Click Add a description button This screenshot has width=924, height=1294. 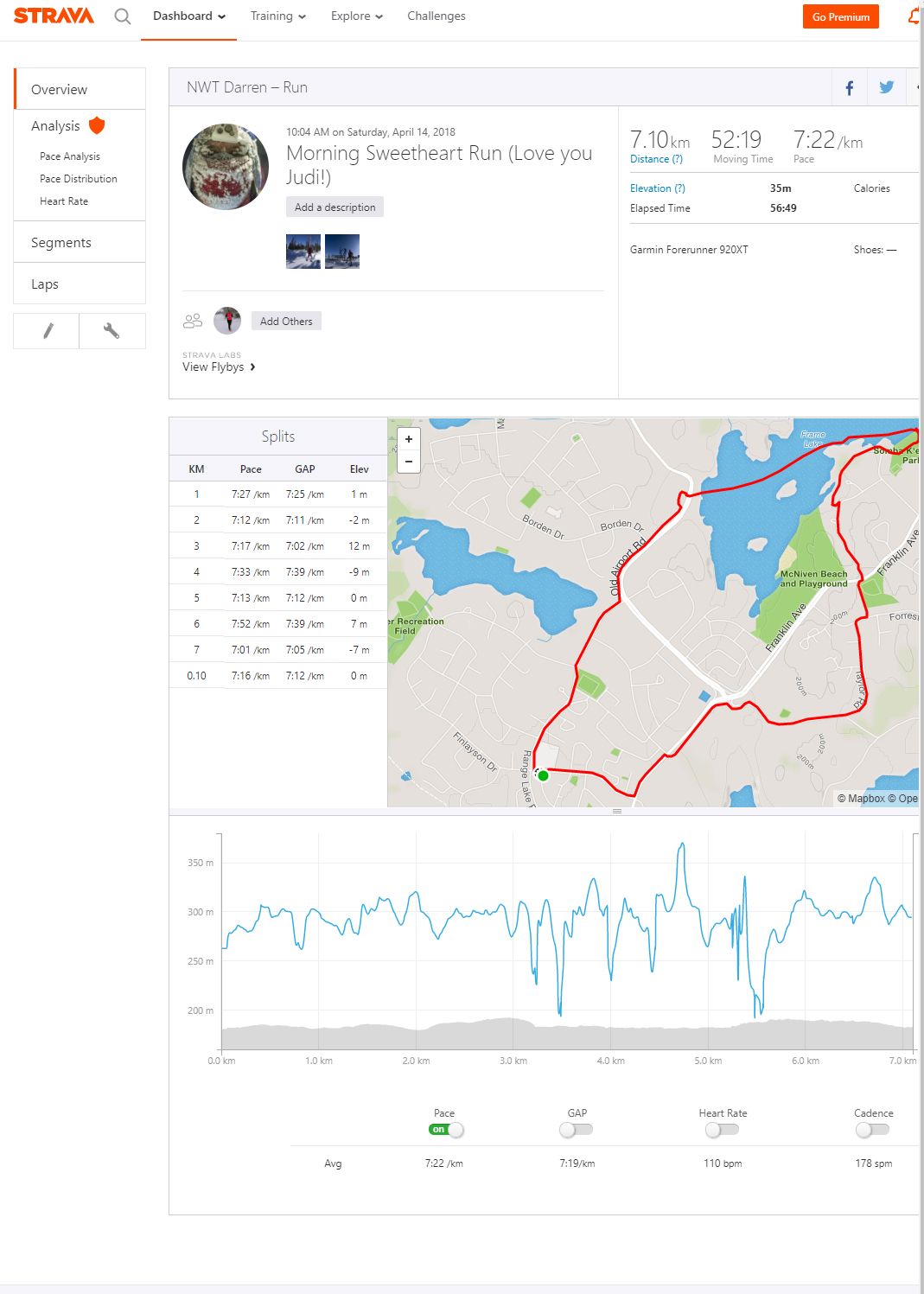pos(335,207)
